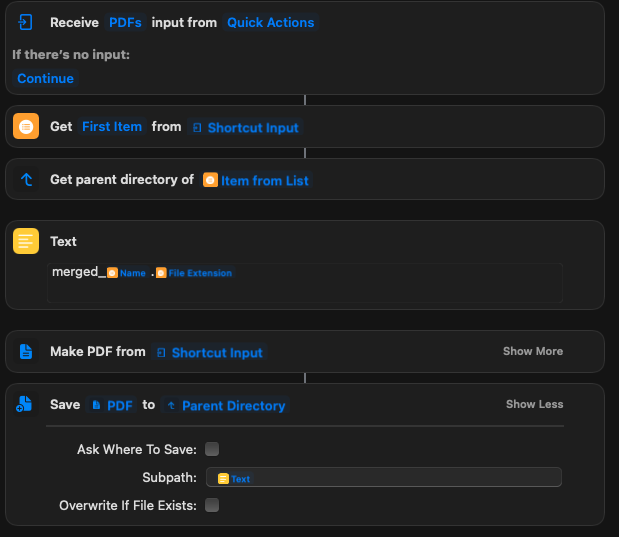Expand Make PDF with Show More
This screenshot has width=619, height=537.
pyautogui.click(x=532, y=351)
